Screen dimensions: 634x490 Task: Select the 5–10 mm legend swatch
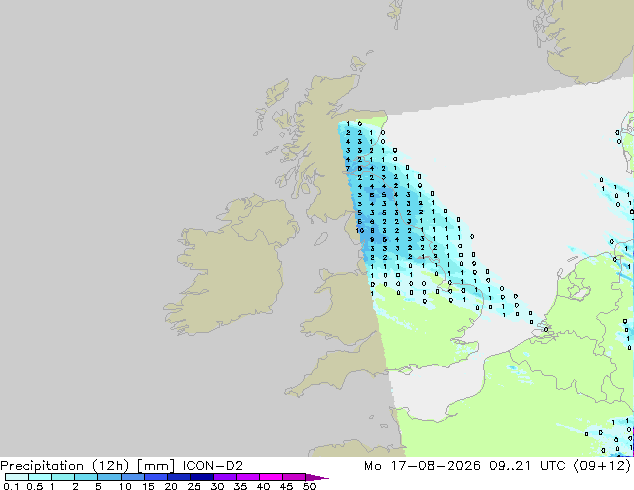[x=109, y=477]
